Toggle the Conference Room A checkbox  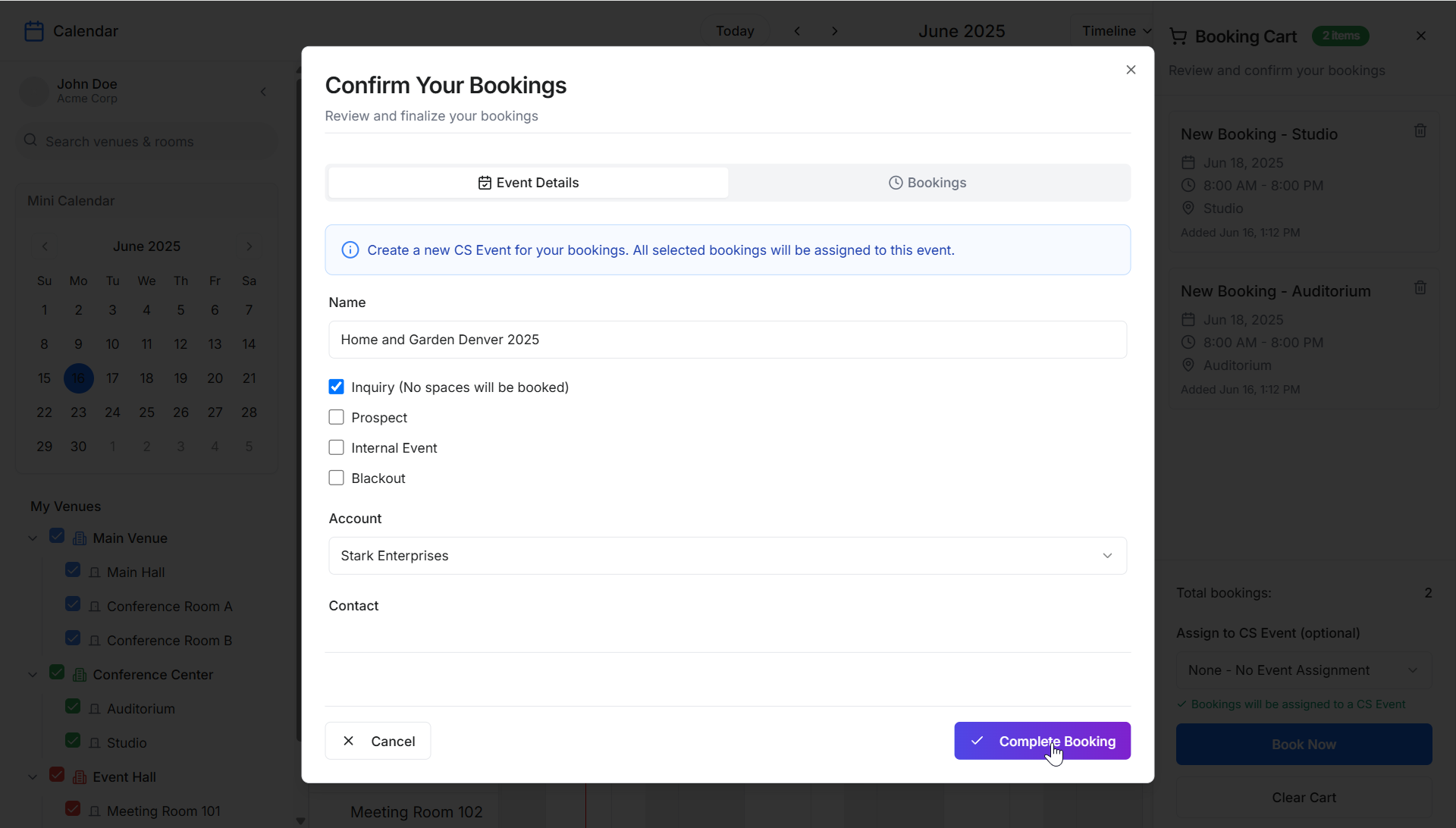click(73, 604)
